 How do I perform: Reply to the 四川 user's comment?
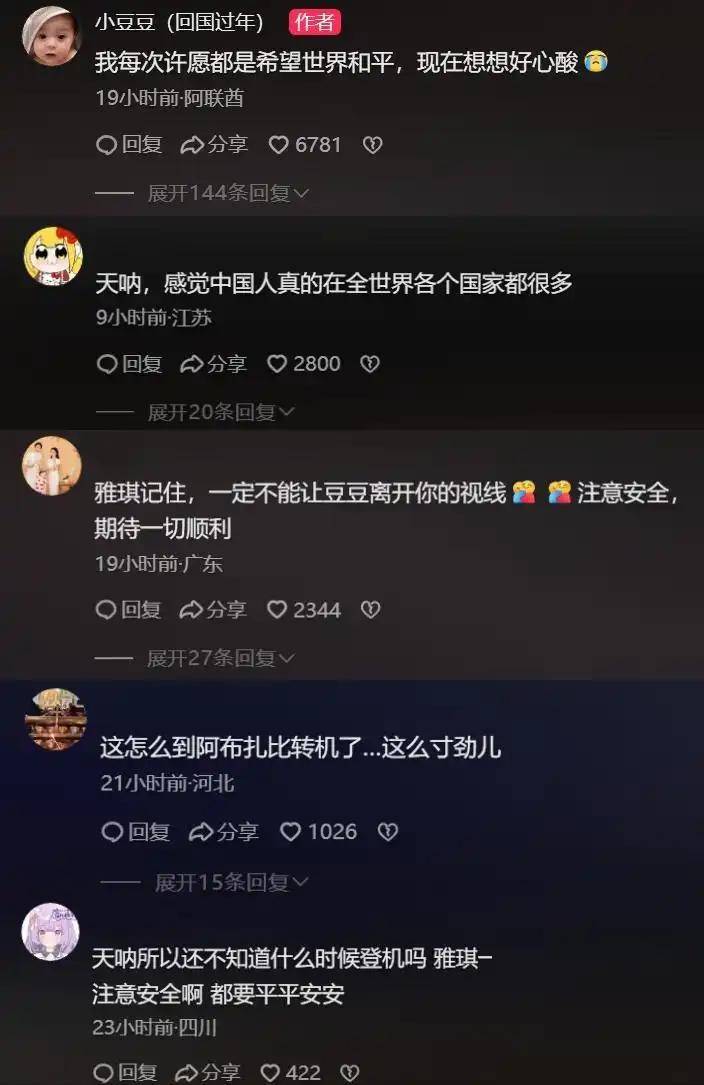125,1073
